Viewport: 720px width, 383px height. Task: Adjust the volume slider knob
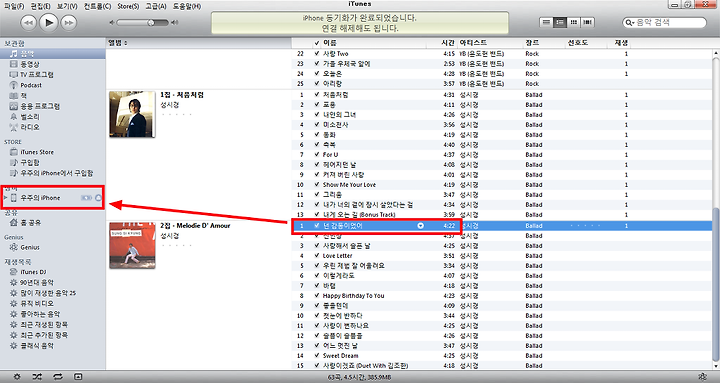pyautogui.click(x=151, y=23)
